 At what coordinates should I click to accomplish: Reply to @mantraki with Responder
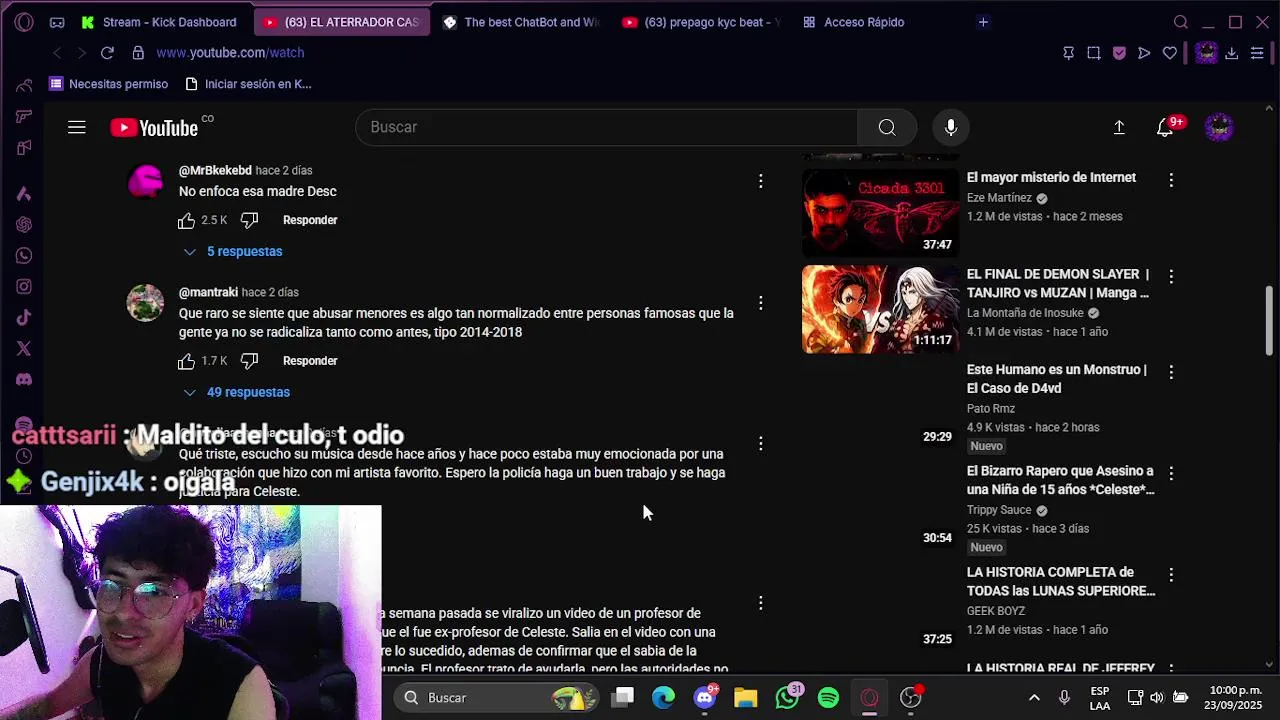tap(310, 361)
